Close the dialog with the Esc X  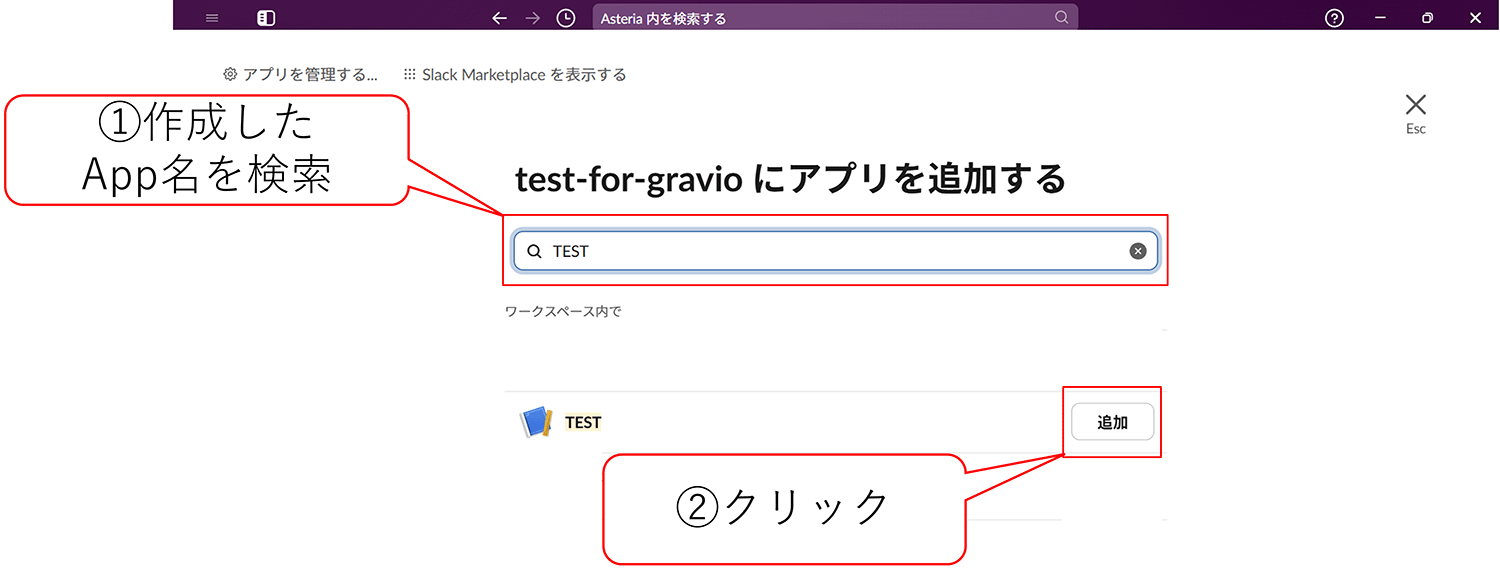pos(1416,105)
